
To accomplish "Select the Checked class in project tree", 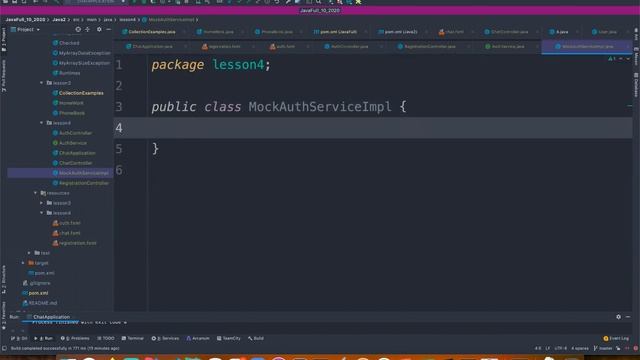I will click(66, 43).
